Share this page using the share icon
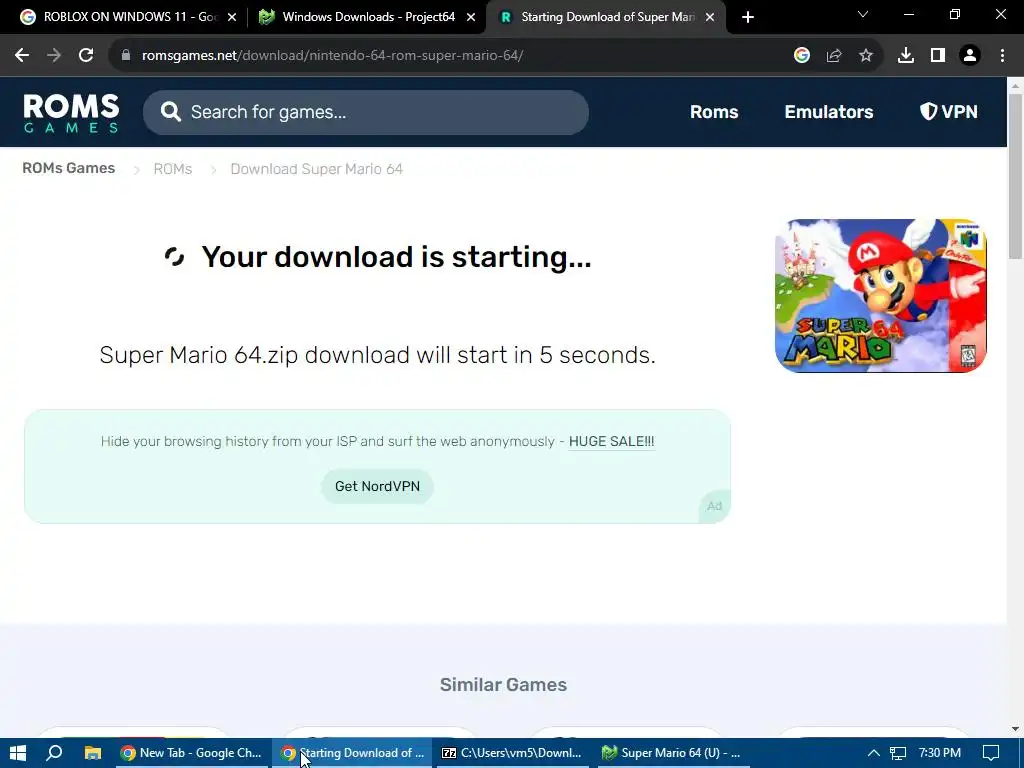 834,56
